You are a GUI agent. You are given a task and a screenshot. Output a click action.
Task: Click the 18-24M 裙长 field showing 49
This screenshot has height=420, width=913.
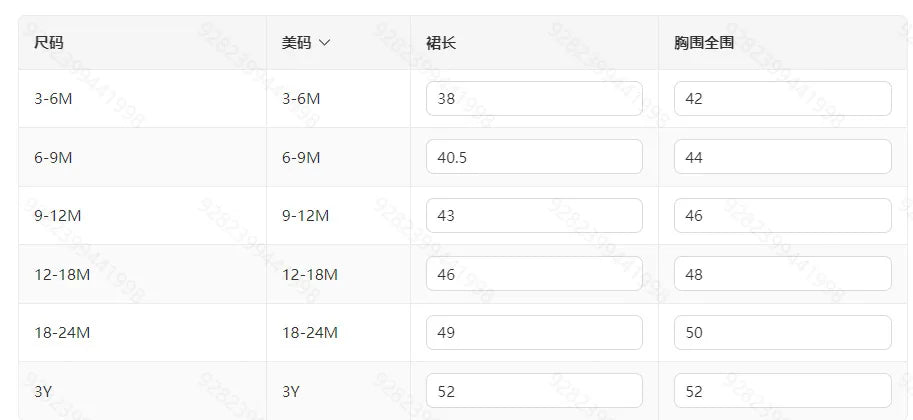(534, 333)
